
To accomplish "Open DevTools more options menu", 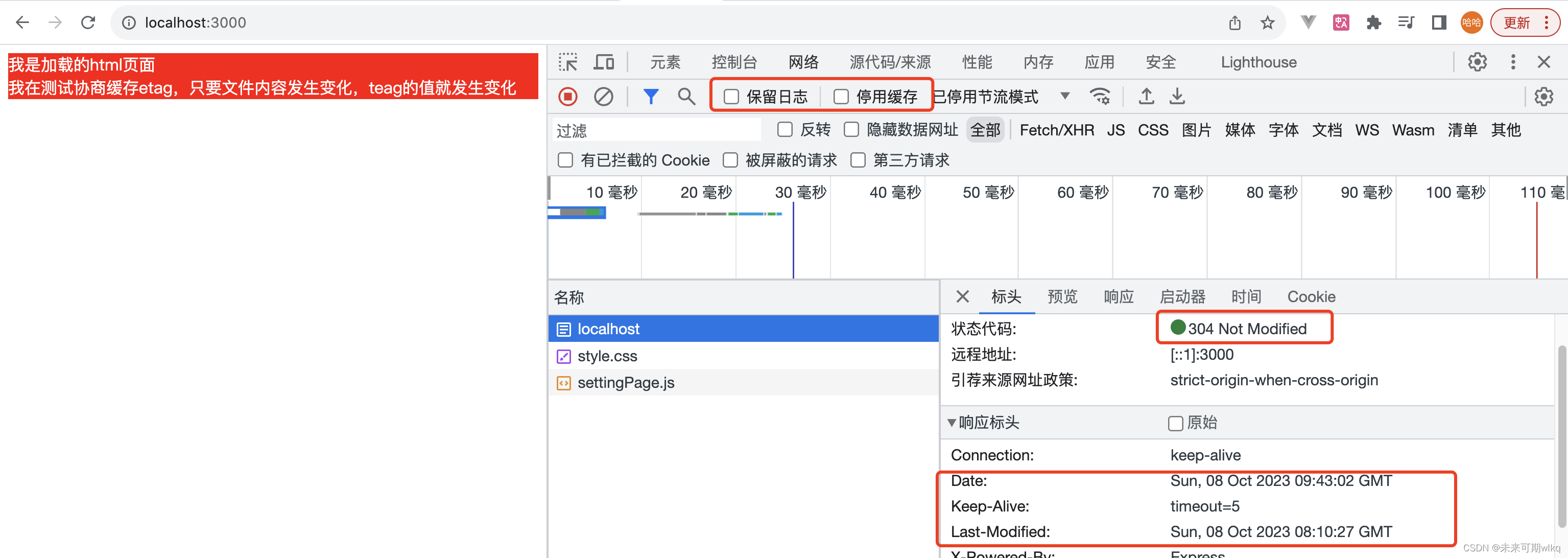I will 1513,62.
